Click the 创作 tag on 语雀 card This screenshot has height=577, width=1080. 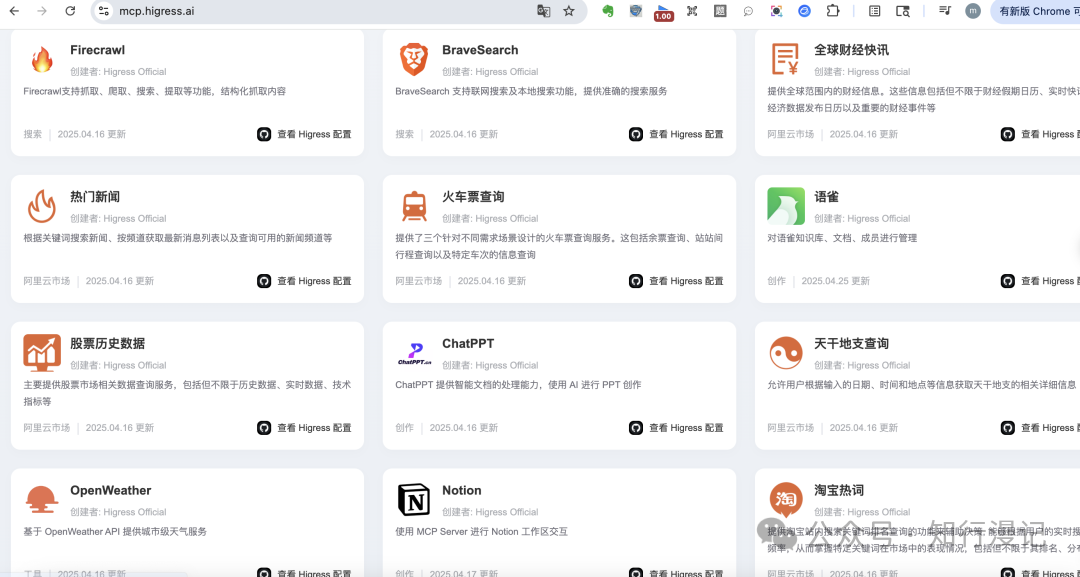coord(777,281)
